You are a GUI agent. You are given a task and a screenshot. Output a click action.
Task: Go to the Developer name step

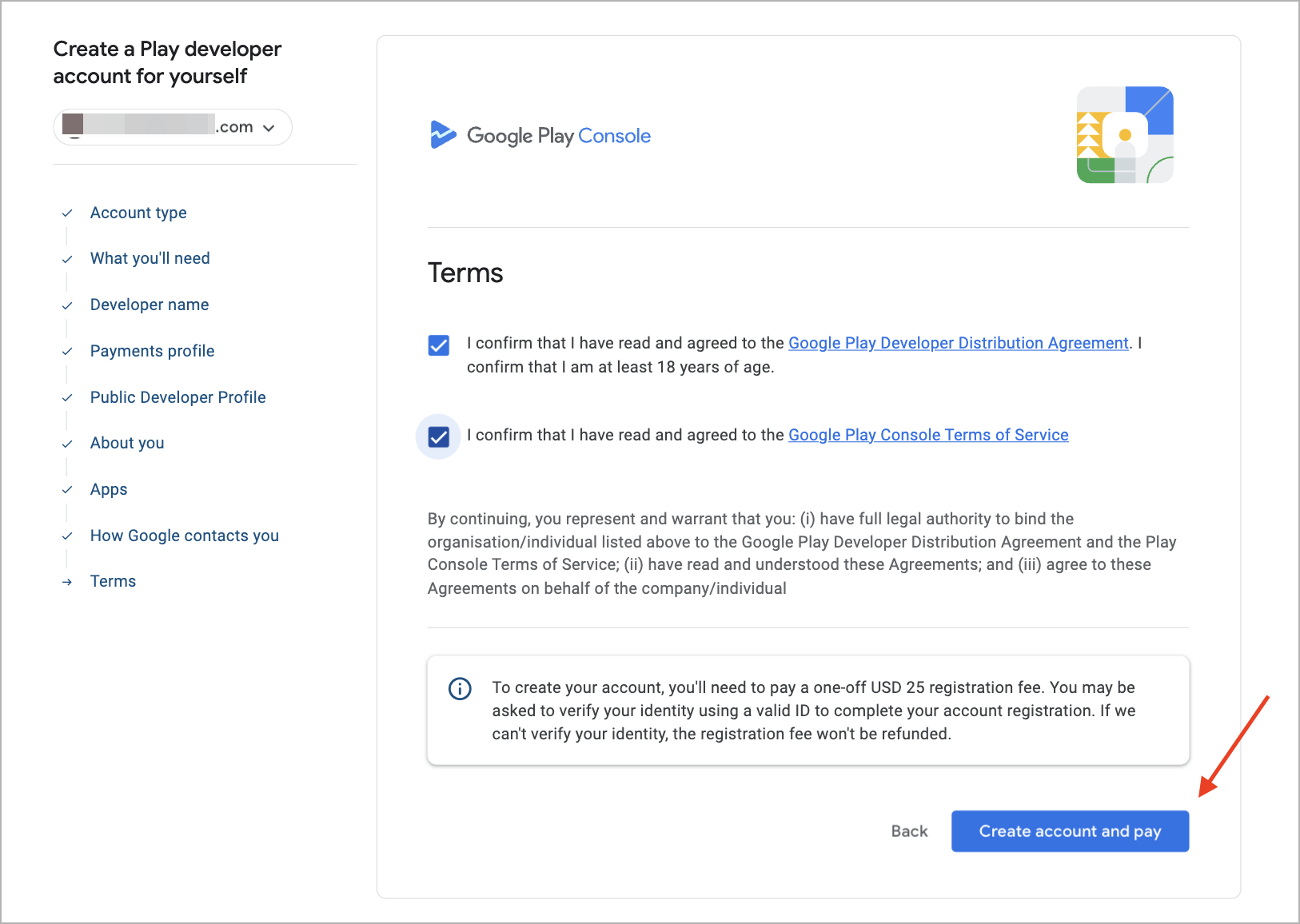click(x=150, y=305)
